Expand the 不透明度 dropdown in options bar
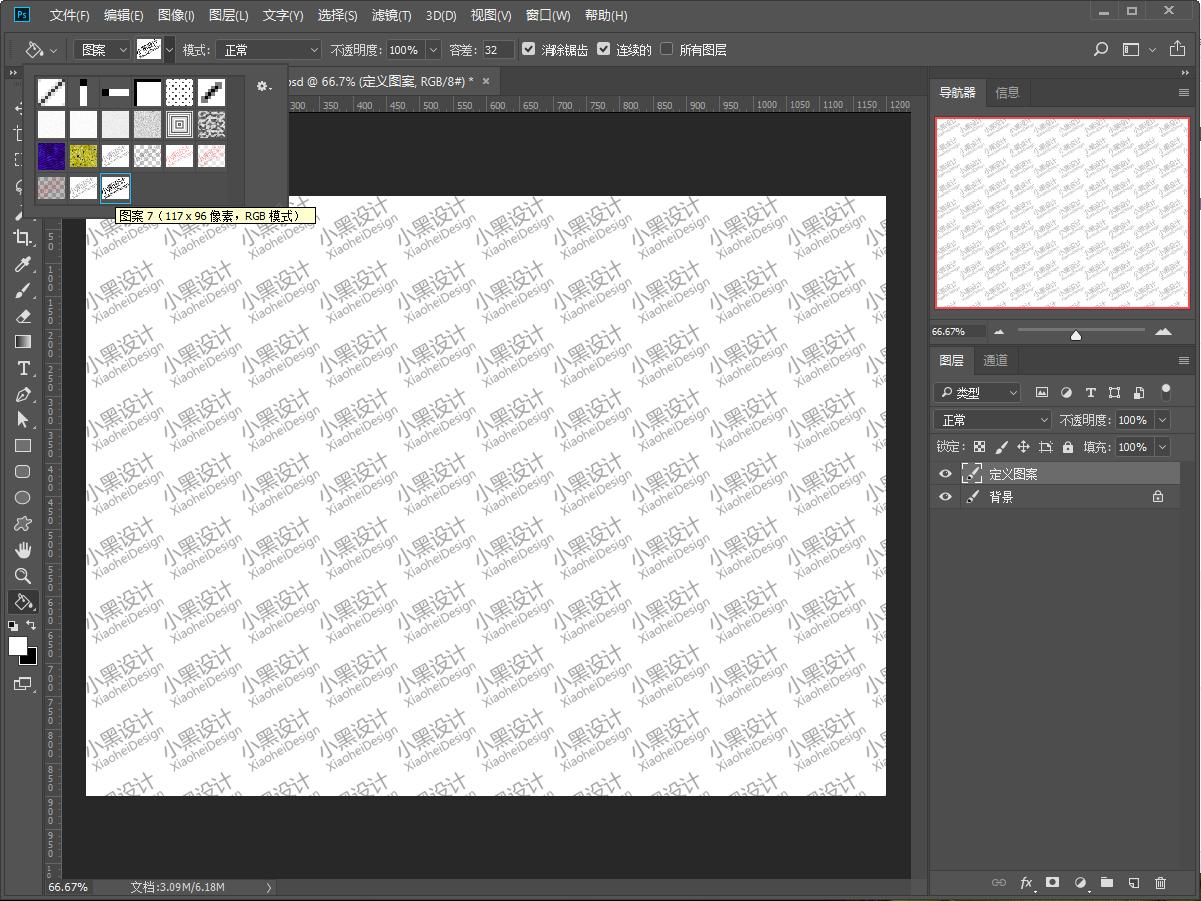Screen dimensions: 1201x901 click(x=433, y=50)
